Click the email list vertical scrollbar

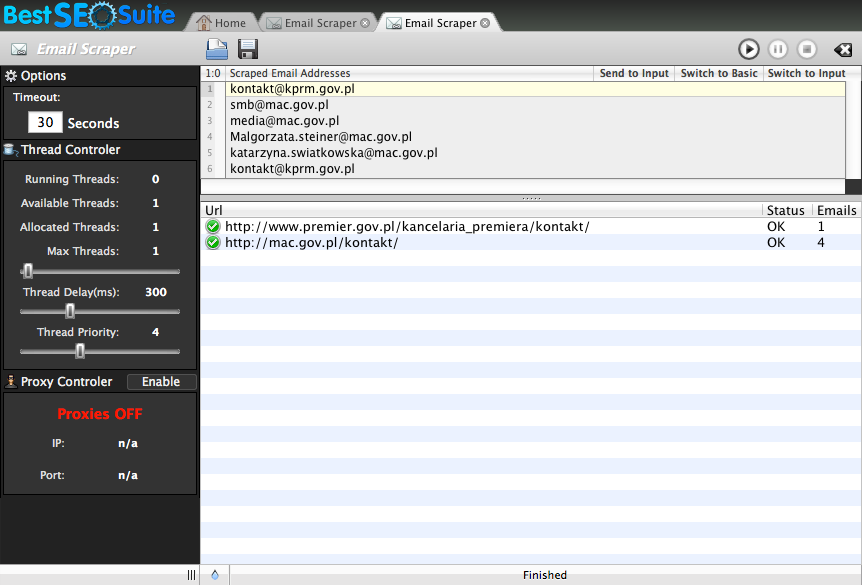(x=853, y=130)
